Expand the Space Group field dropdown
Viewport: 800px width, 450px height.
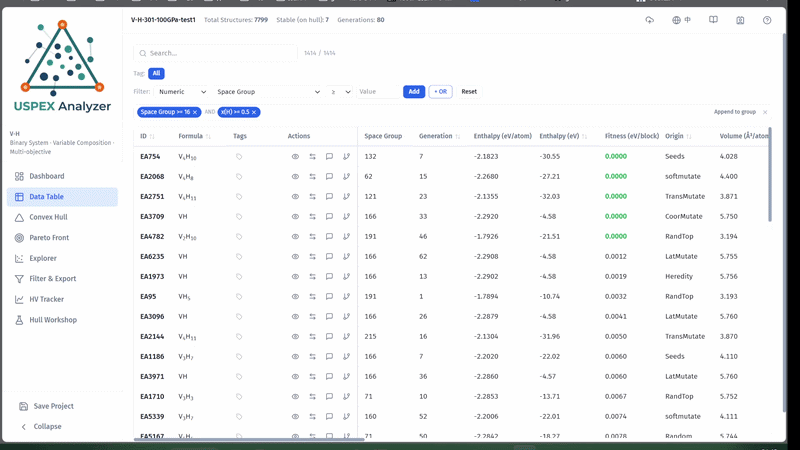pyautogui.click(x=268, y=92)
